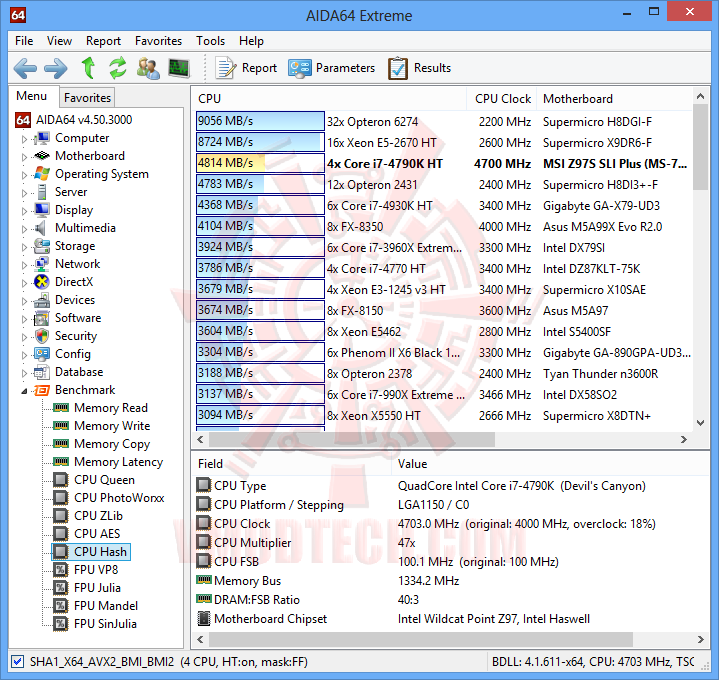The height and width of the screenshot is (680, 719).
Task: Click the Motherboard column header
Action: [x=615, y=99]
